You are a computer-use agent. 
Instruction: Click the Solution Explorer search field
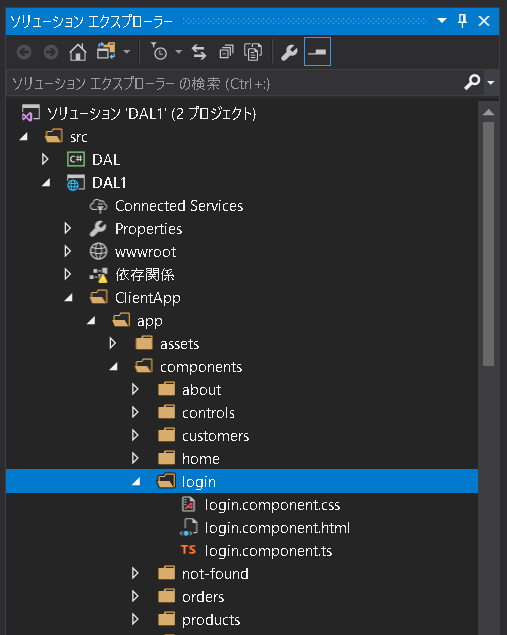[235, 83]
